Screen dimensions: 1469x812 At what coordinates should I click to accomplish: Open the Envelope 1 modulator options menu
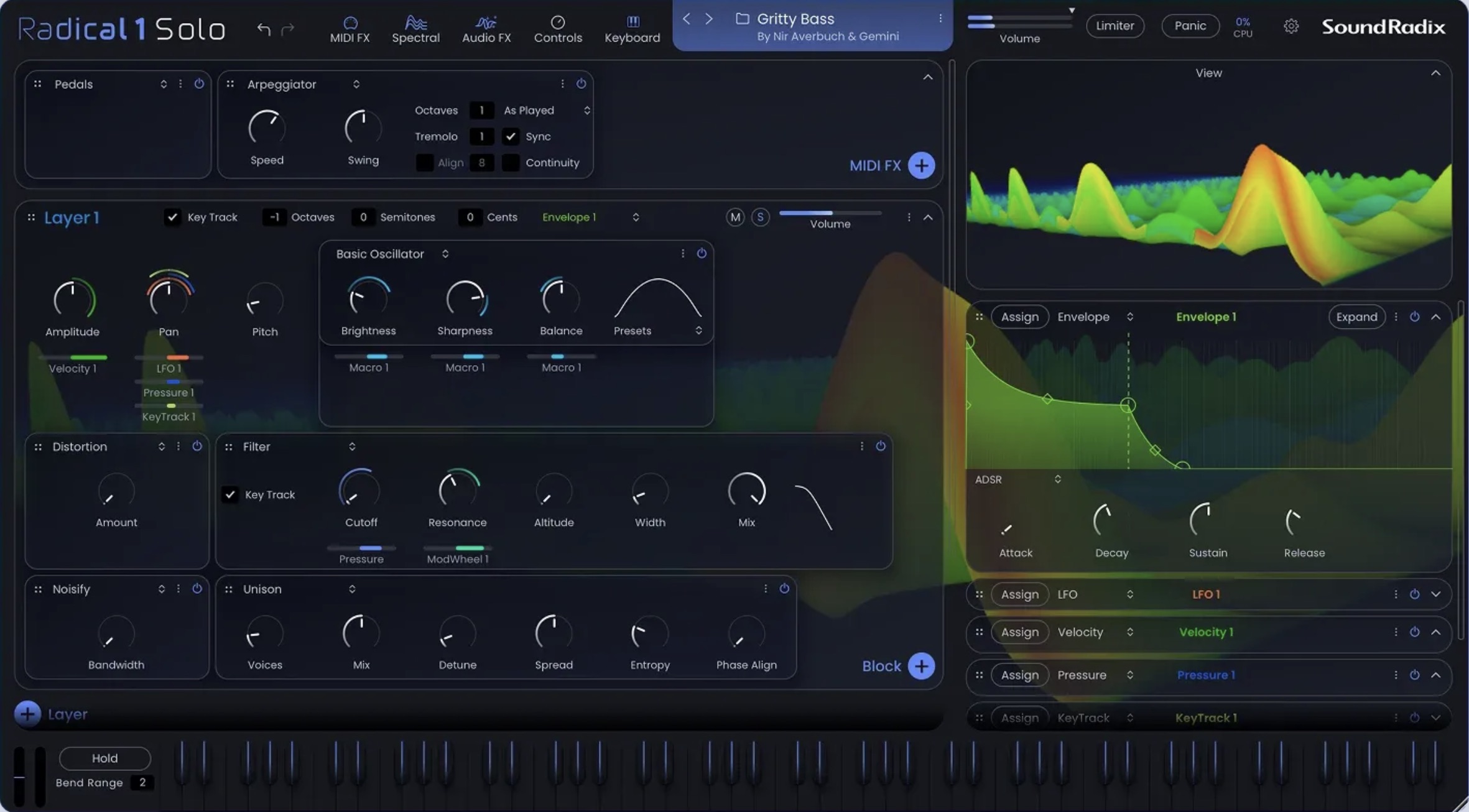1396,316
